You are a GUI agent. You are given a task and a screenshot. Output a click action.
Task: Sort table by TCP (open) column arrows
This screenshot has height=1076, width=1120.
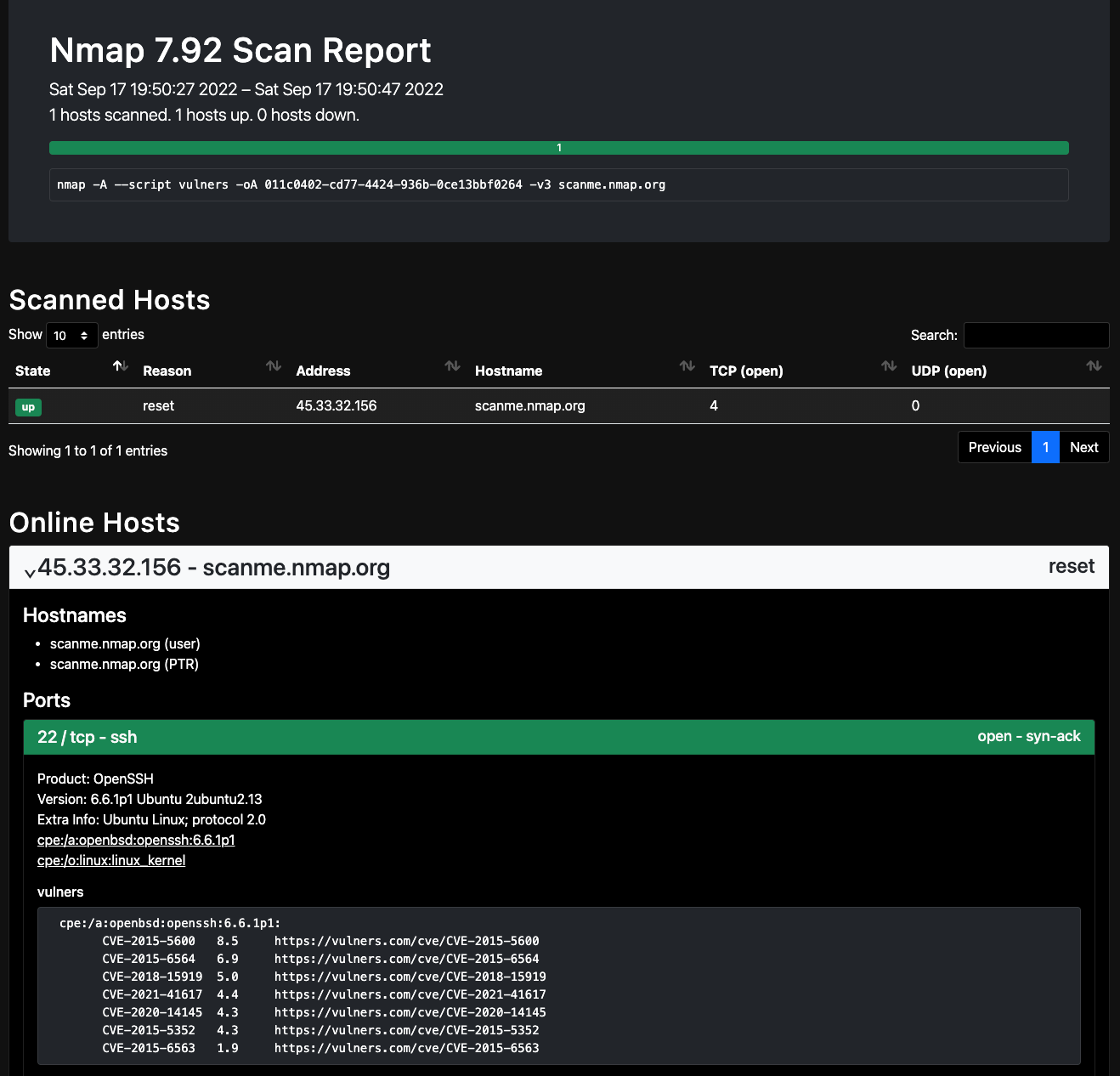(x=889, y=366)
